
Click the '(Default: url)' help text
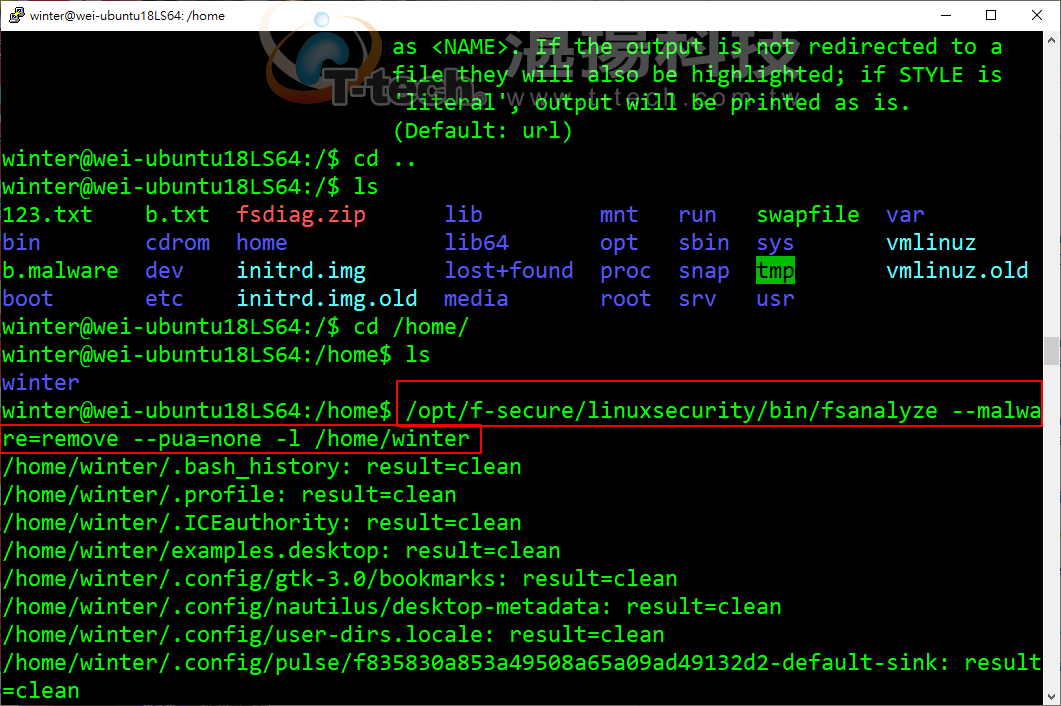tap(483, 131)
